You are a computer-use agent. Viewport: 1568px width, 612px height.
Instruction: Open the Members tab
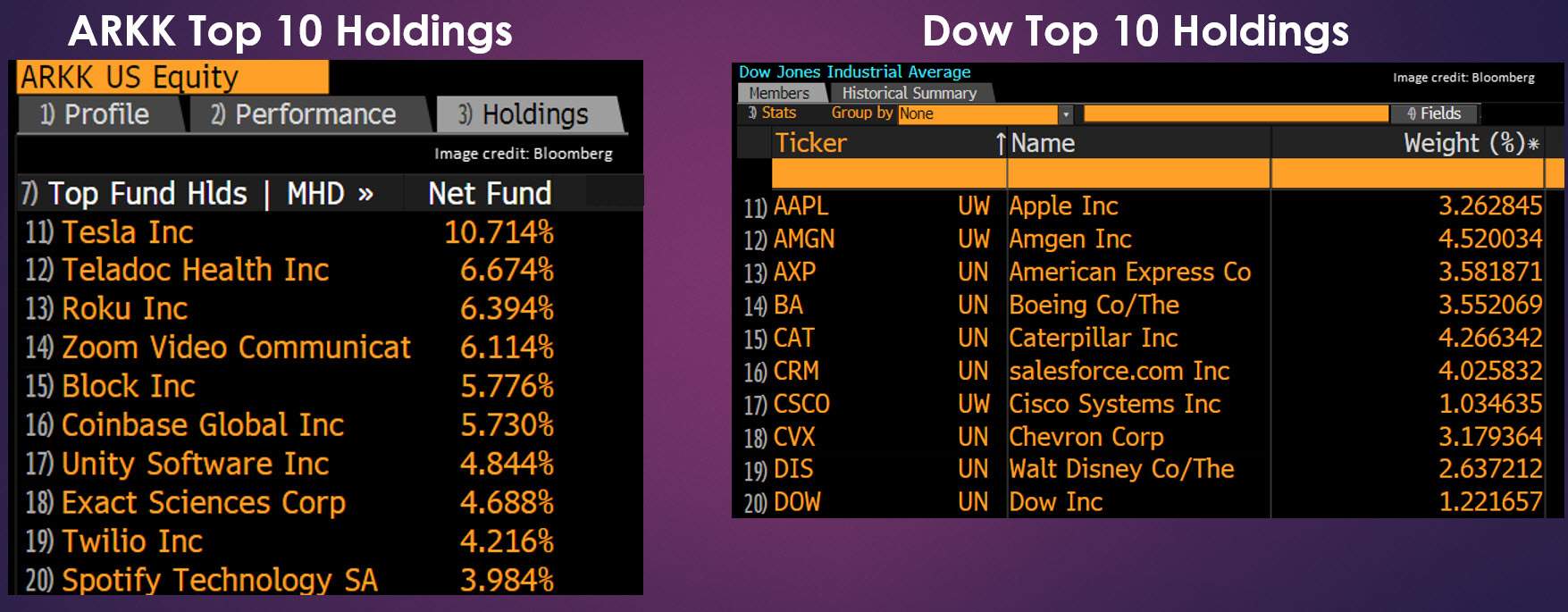coord(779,93)
